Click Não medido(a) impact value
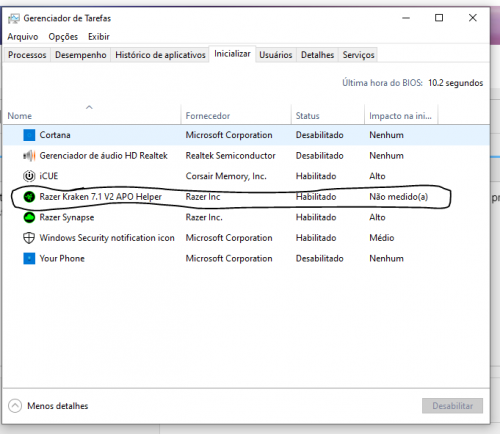The width and height of the screenshot is (500, 434). coord(399,197)
